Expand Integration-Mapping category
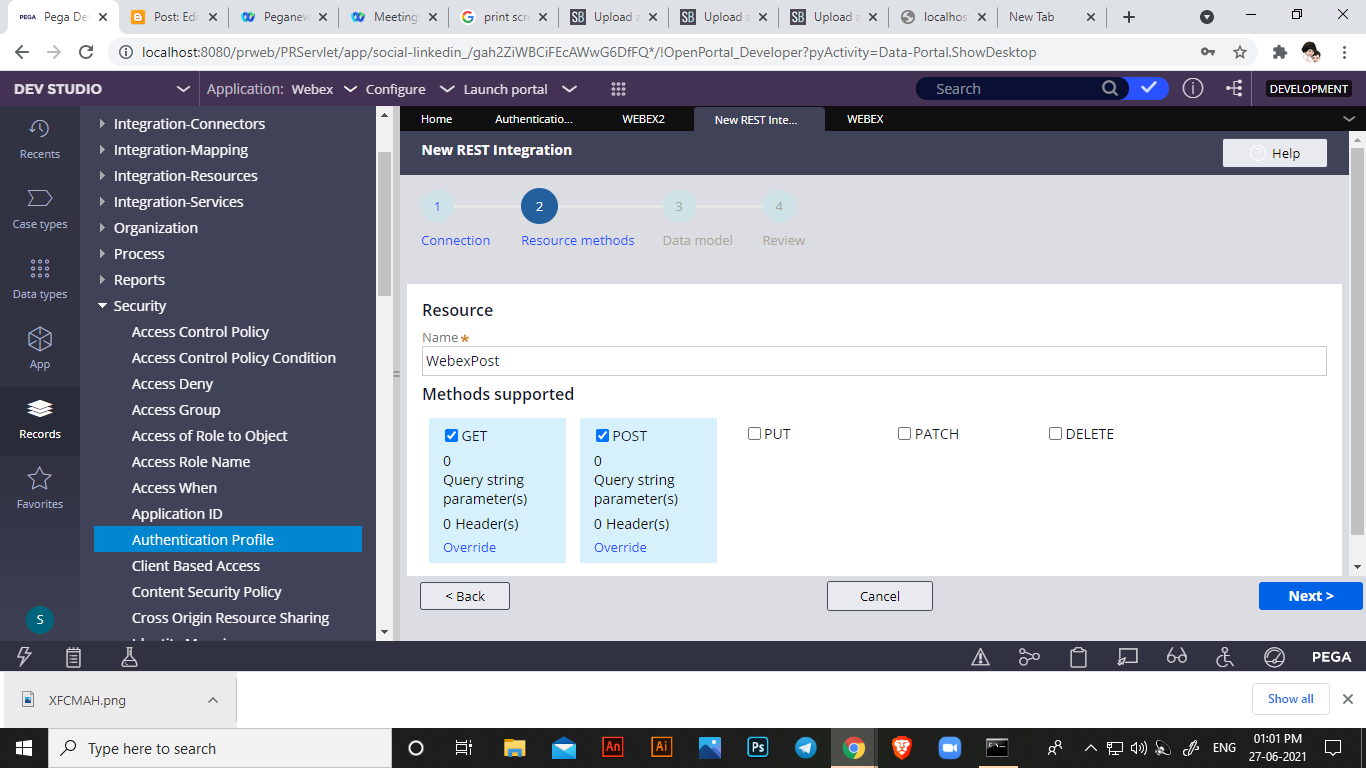 pyautogui.click(x=102, y=150)
